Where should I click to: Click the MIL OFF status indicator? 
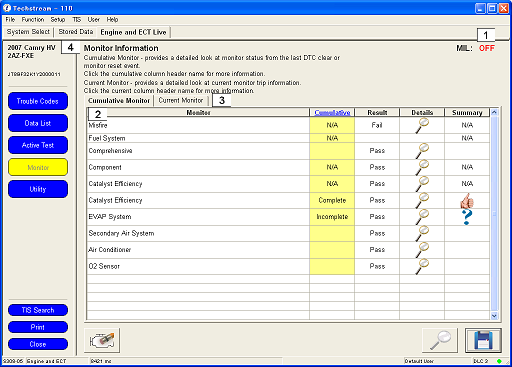[487, 48]
